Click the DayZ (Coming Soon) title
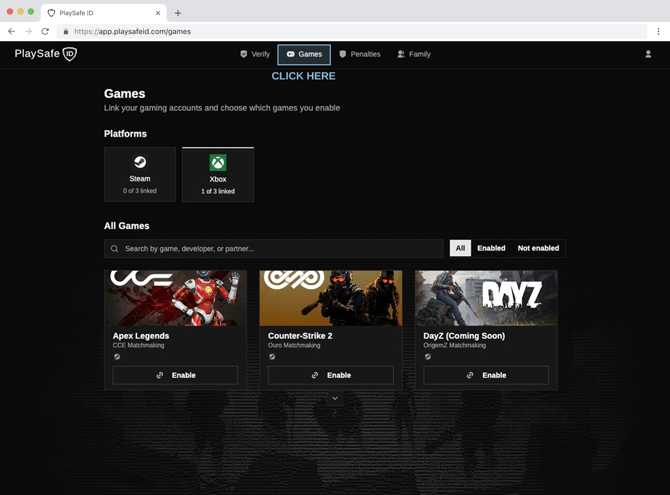 point(464,336)
